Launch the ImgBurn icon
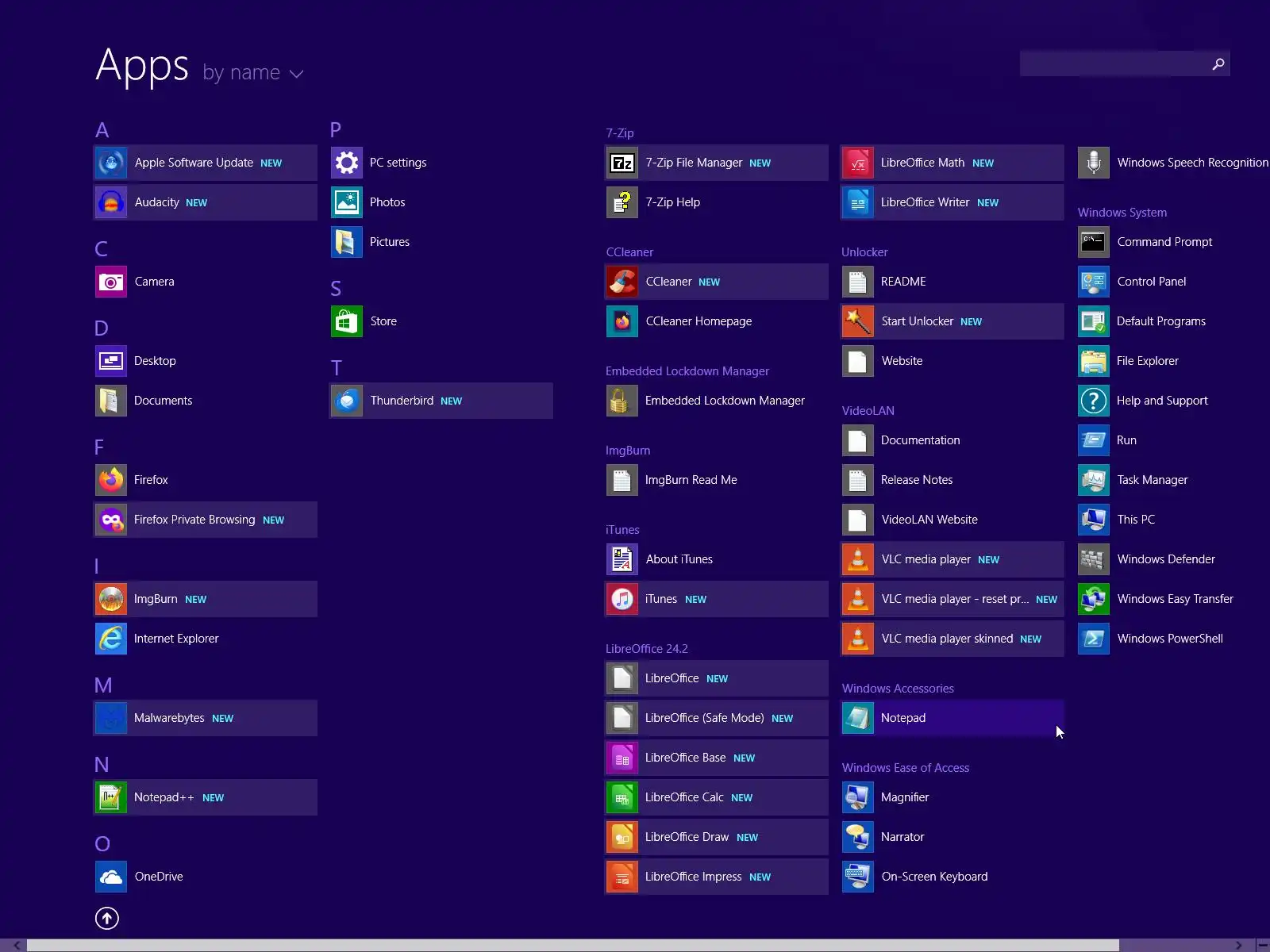This screenshot has height=952, width=1270. tap(111, 599)
